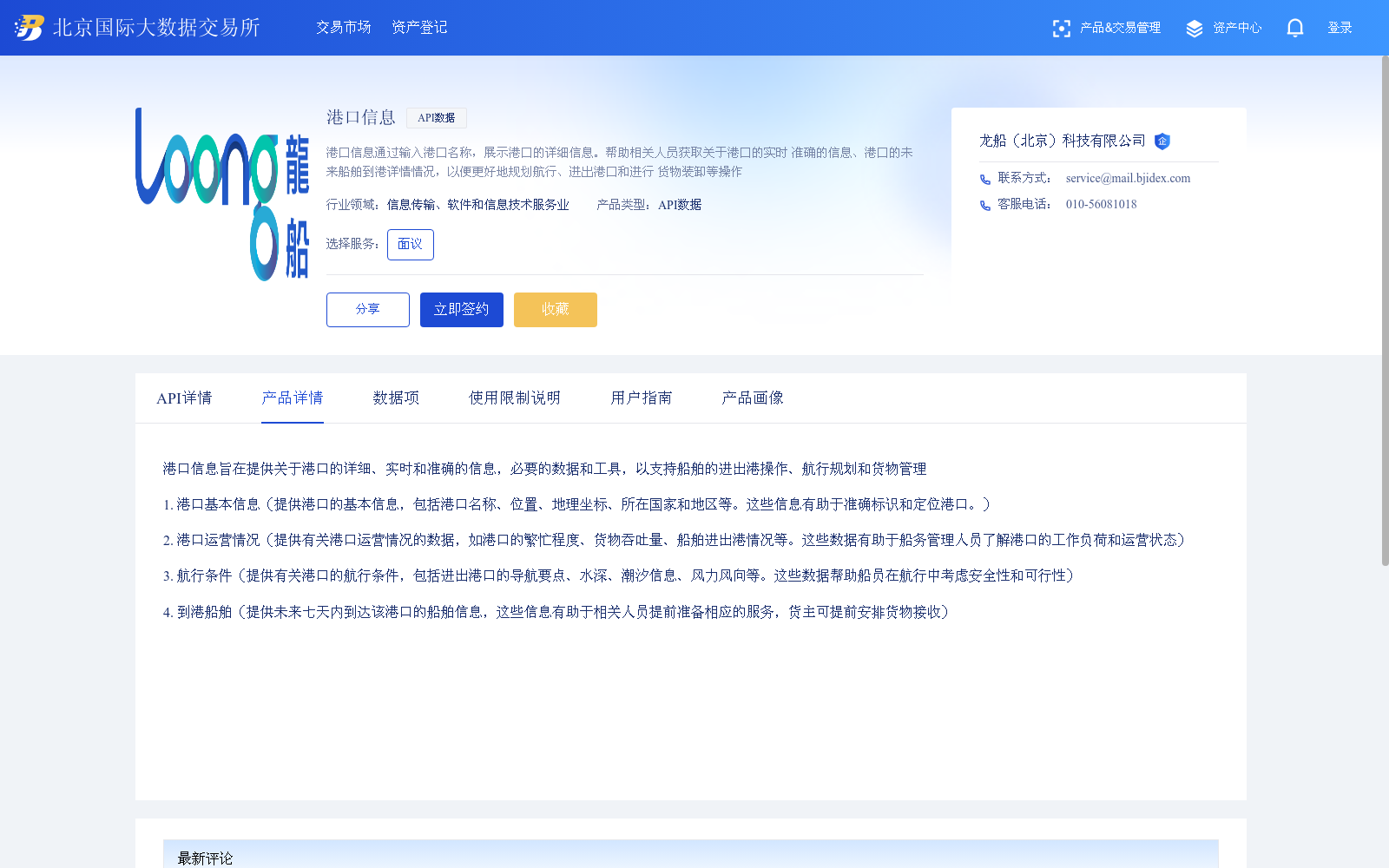Click the line starting 3. 航行条件
The image size is (1389, 868).
618,575
